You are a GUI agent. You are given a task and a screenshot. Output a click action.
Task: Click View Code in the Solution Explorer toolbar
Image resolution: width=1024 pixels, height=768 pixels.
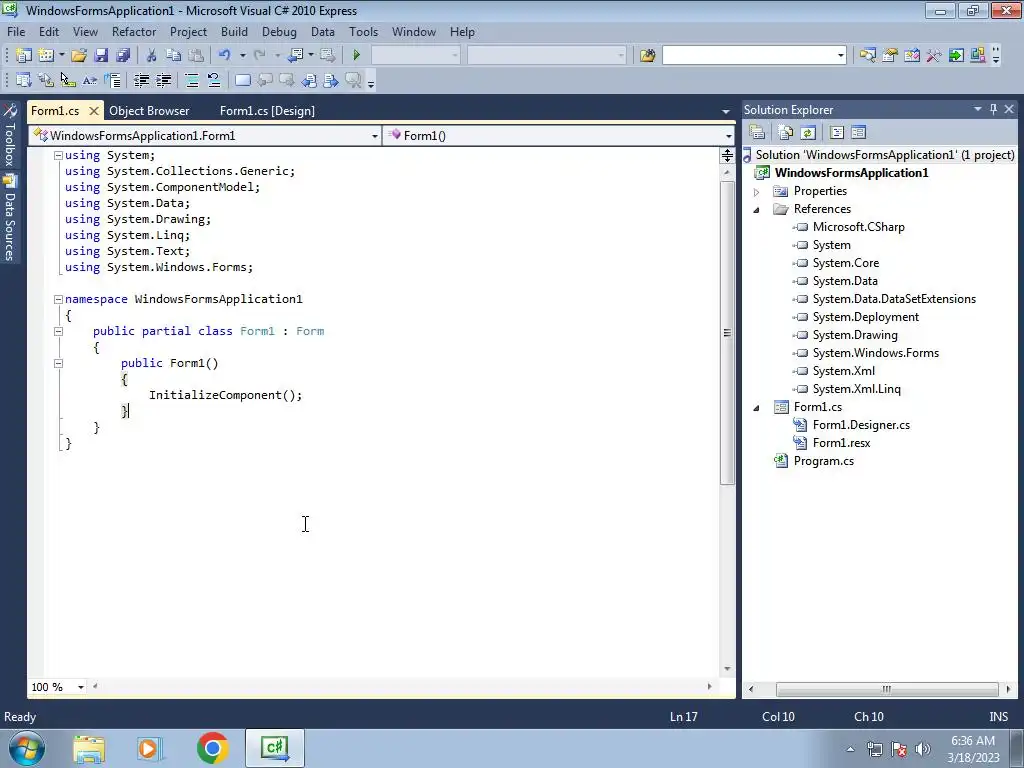(x=837, y=133)
